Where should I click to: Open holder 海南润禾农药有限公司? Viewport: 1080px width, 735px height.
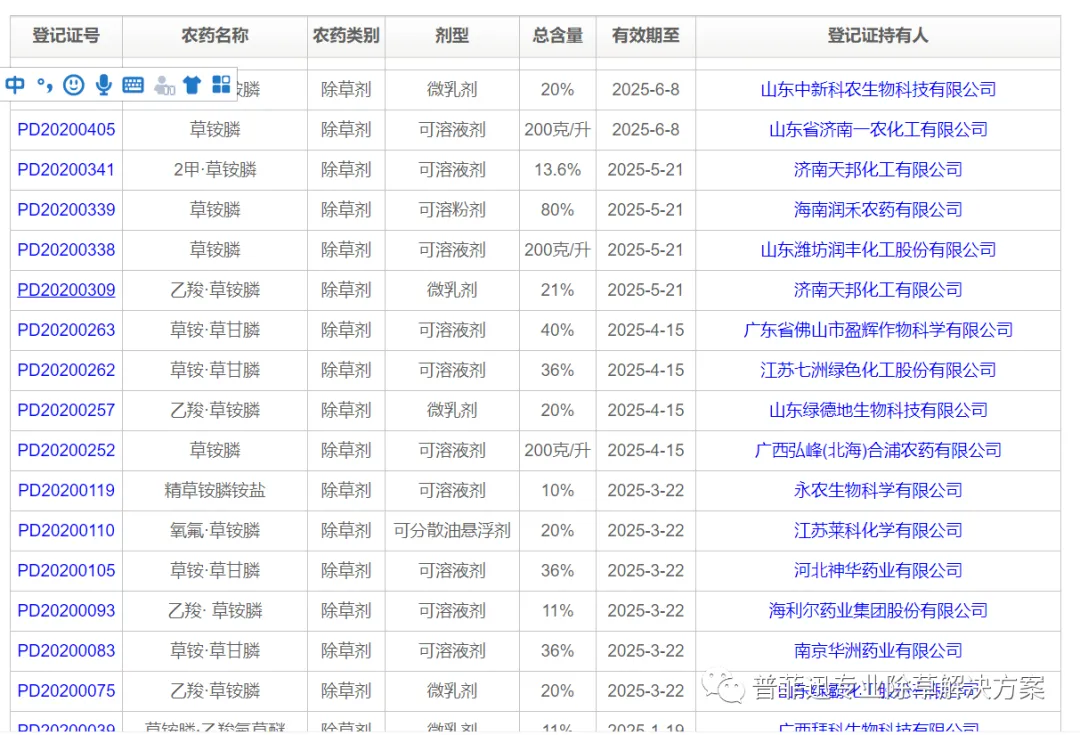878,209
